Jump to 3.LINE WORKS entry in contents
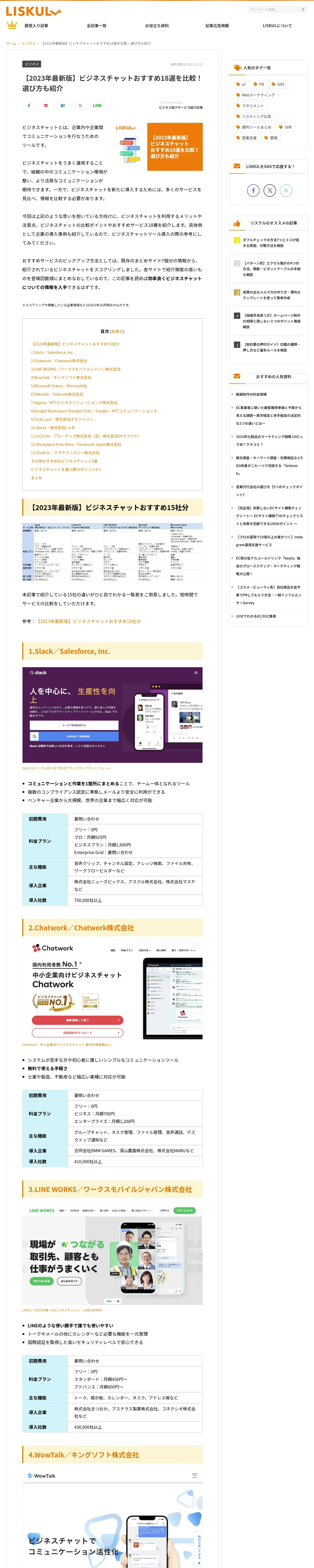Screen dimensions: 314x1568 pyautogui.click(x=76, y=369)
